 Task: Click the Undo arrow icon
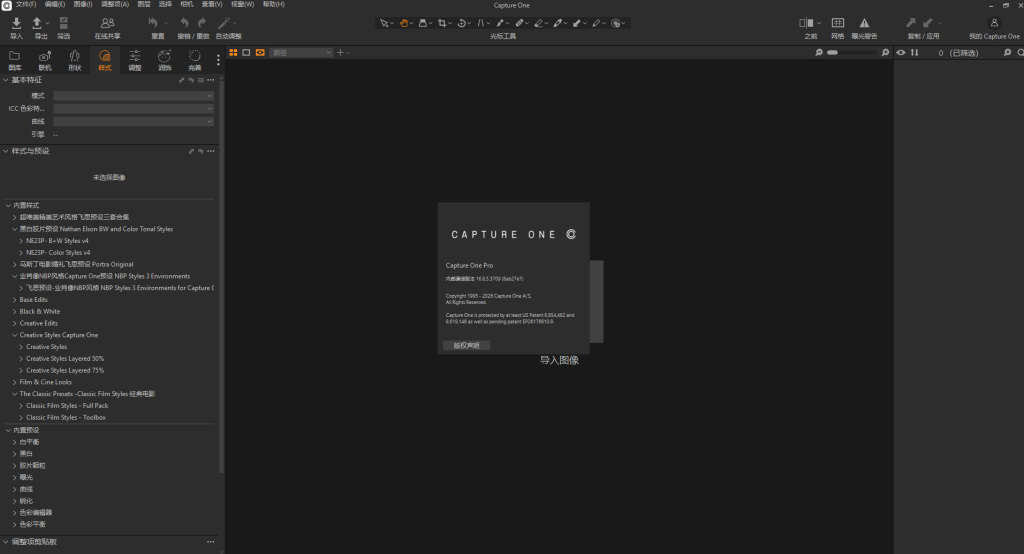184,23
